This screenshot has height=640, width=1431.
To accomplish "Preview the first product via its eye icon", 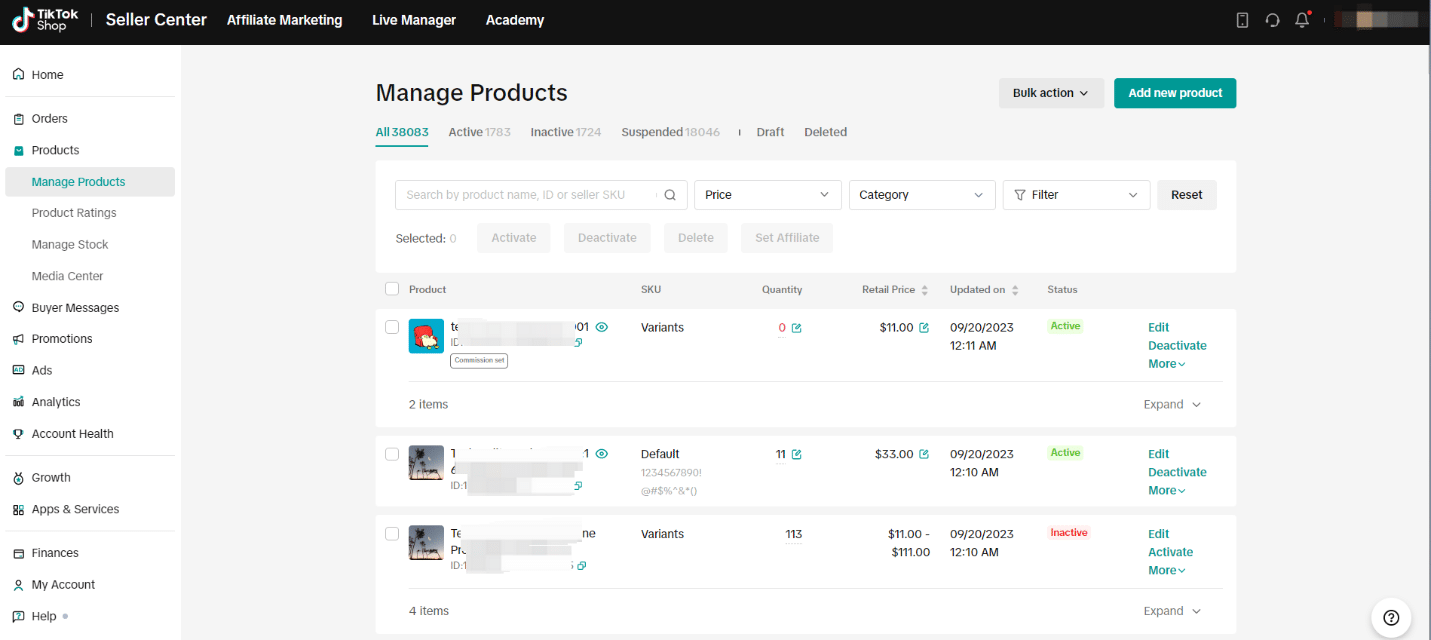I will [x=601, y=327].
